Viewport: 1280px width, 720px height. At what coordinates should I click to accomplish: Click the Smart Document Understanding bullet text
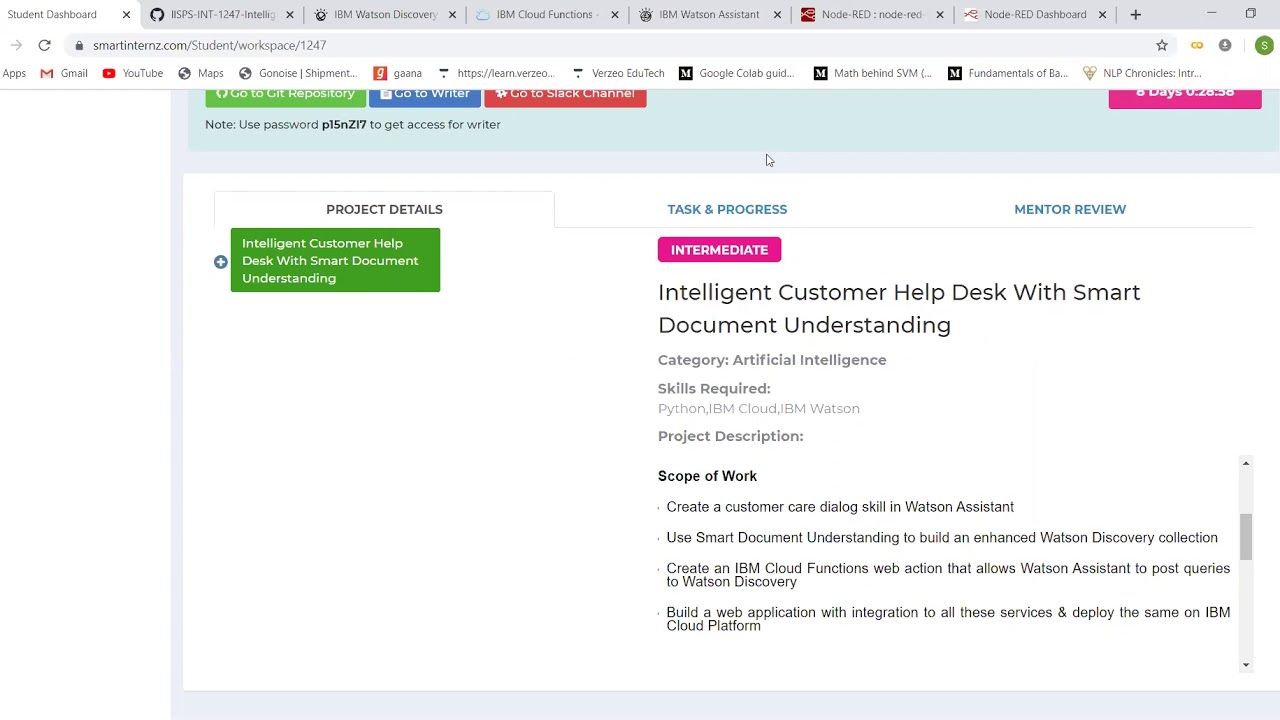pos(942,538)
